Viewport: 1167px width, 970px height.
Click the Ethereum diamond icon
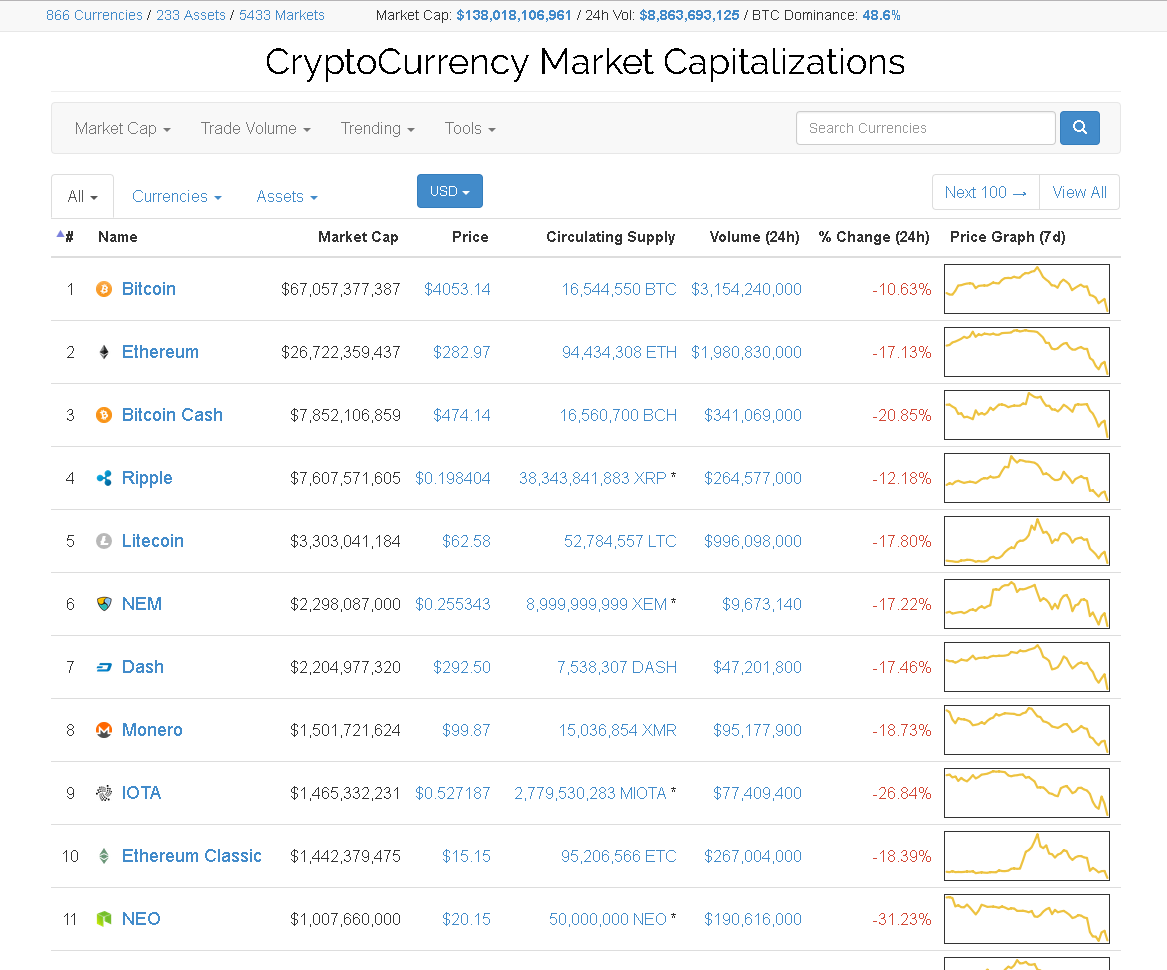(104, 352)
